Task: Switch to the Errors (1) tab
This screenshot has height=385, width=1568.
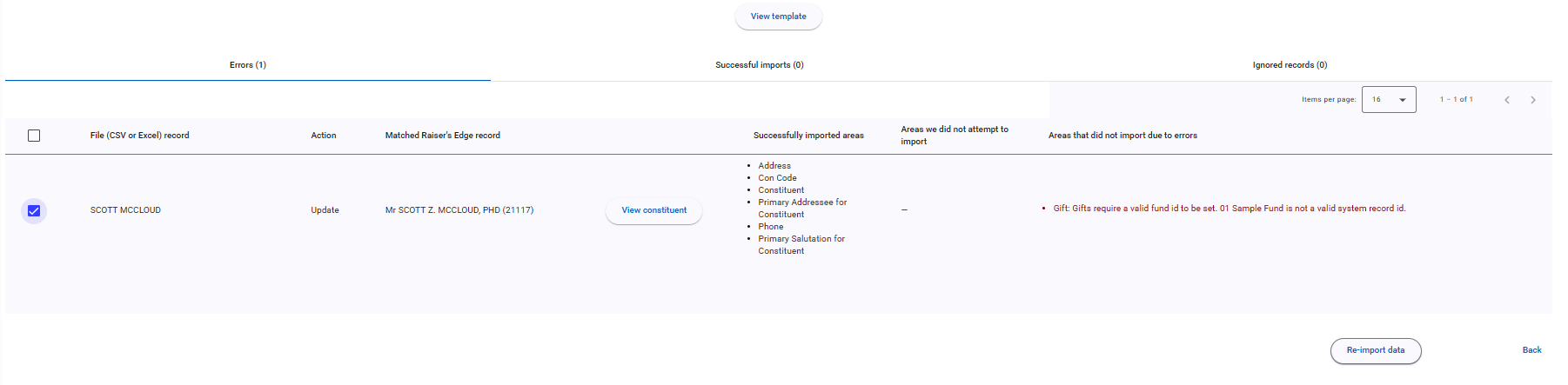Action: [x=248, y=65]
